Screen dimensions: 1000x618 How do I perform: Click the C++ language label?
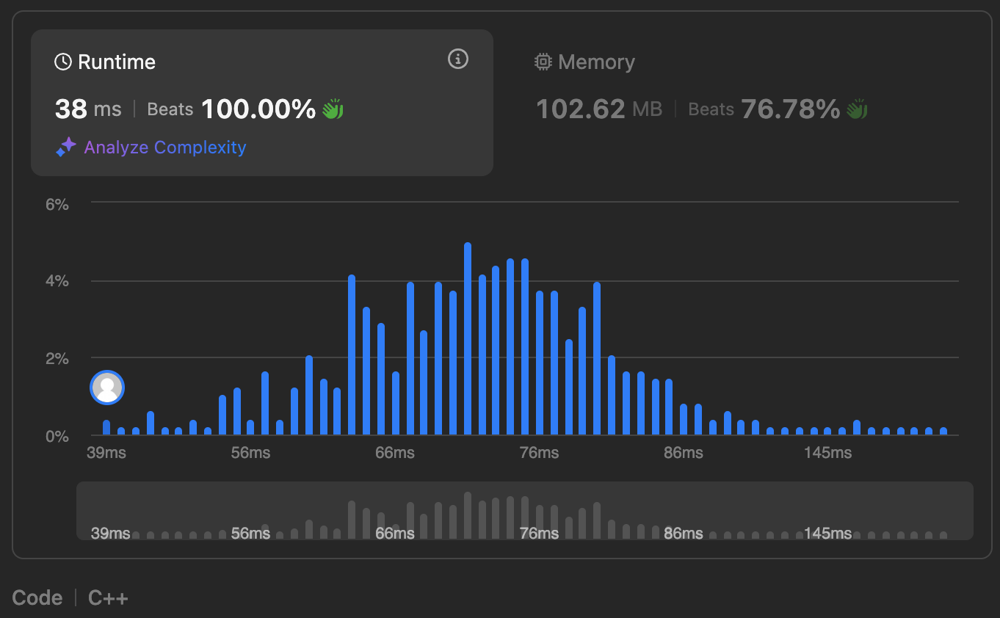108,598
